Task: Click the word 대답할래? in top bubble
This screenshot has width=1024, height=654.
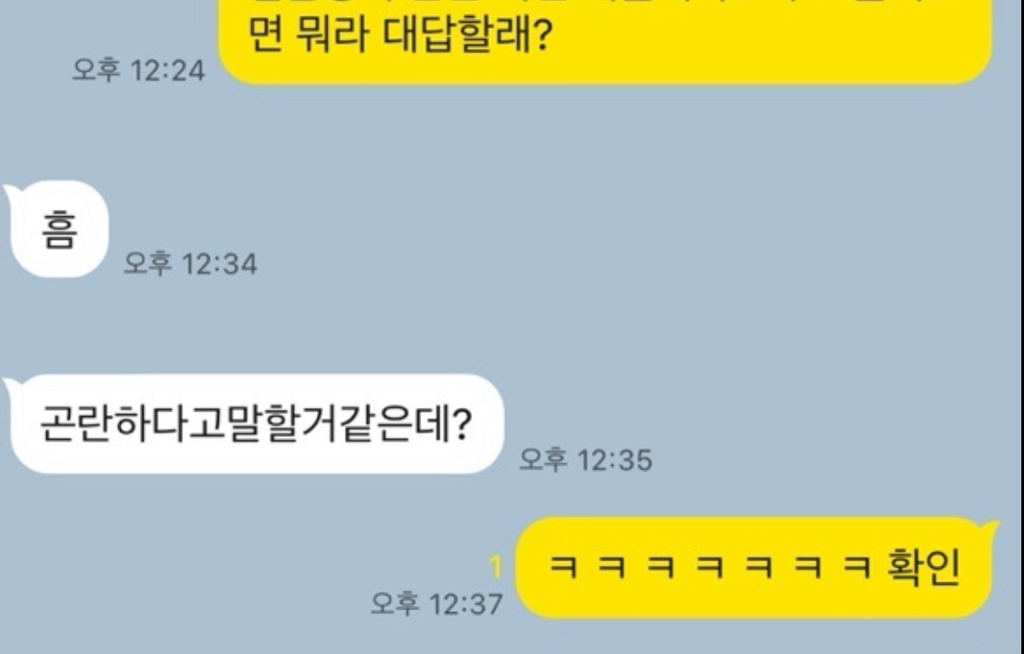Action: click(467, 34)
